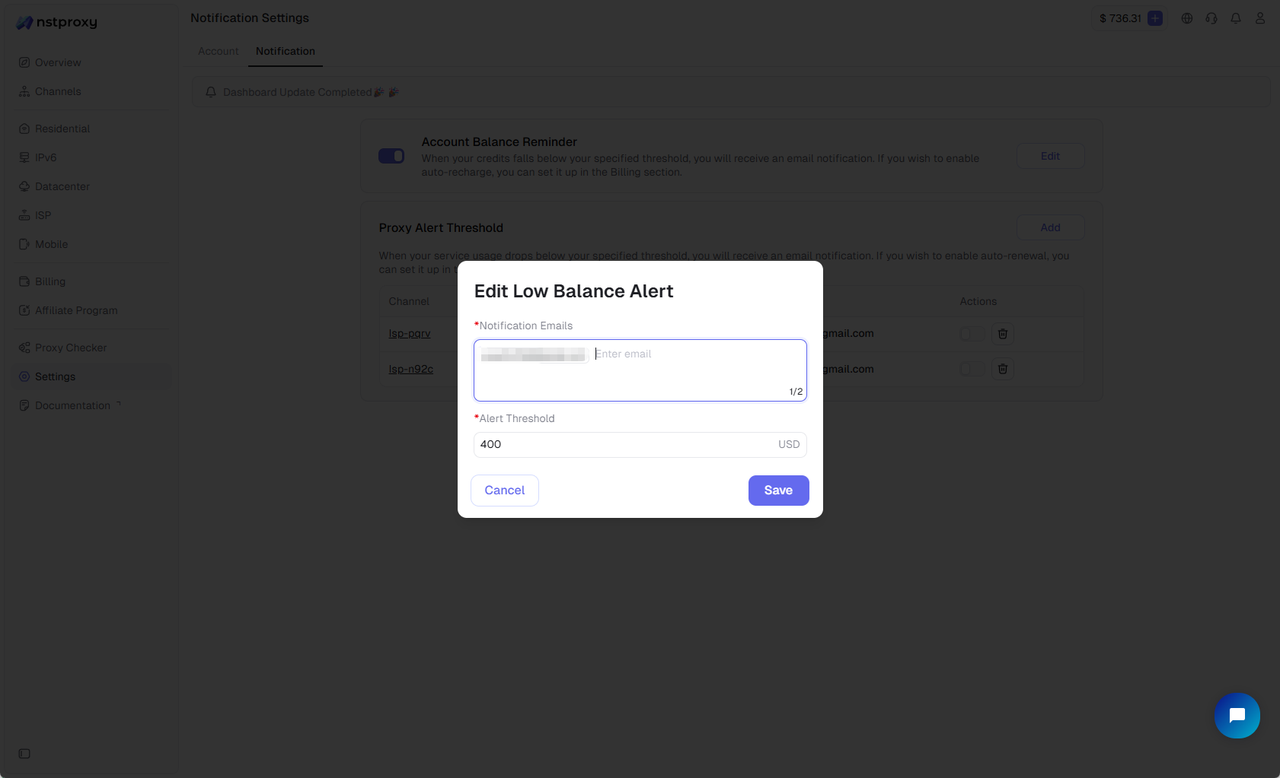
Task: Click the support headset icon
Action: tap(1211, 18)
